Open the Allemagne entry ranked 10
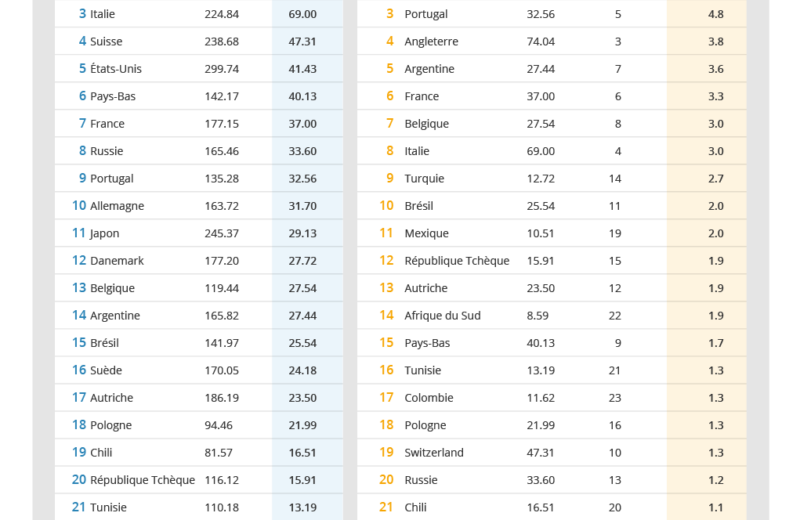 coord(117,206)
